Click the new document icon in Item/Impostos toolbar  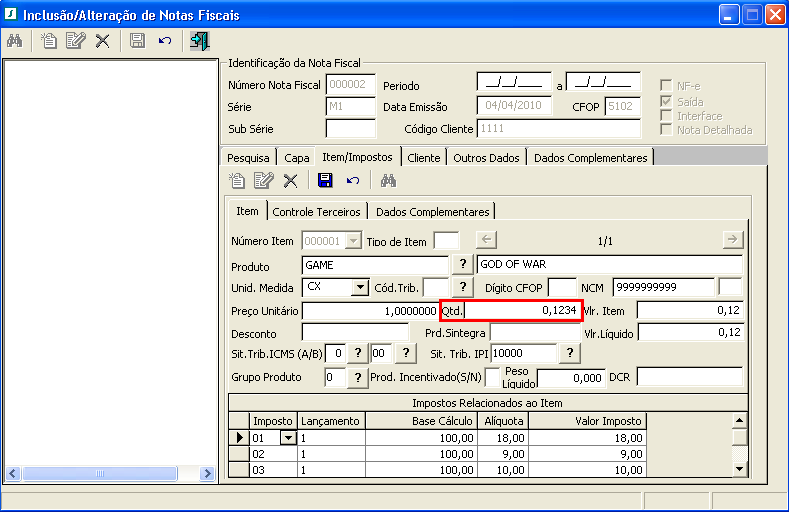click(x=237, y=181)
